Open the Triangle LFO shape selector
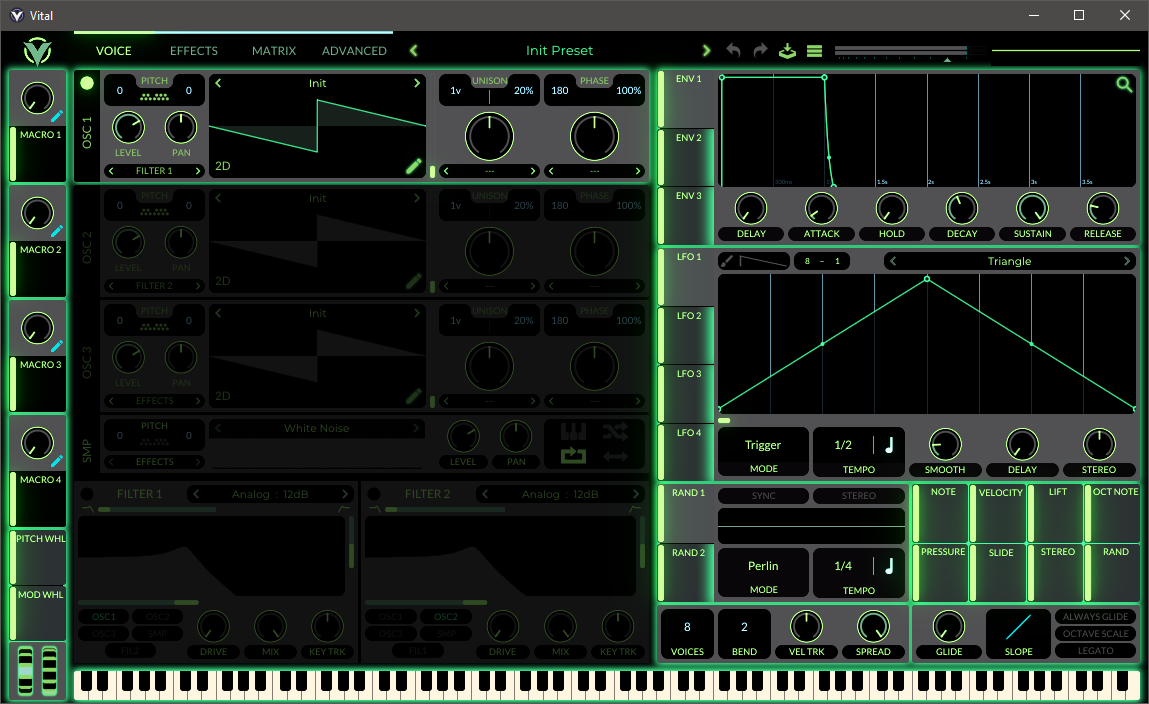The image size is (1149, 704). 1009,261
